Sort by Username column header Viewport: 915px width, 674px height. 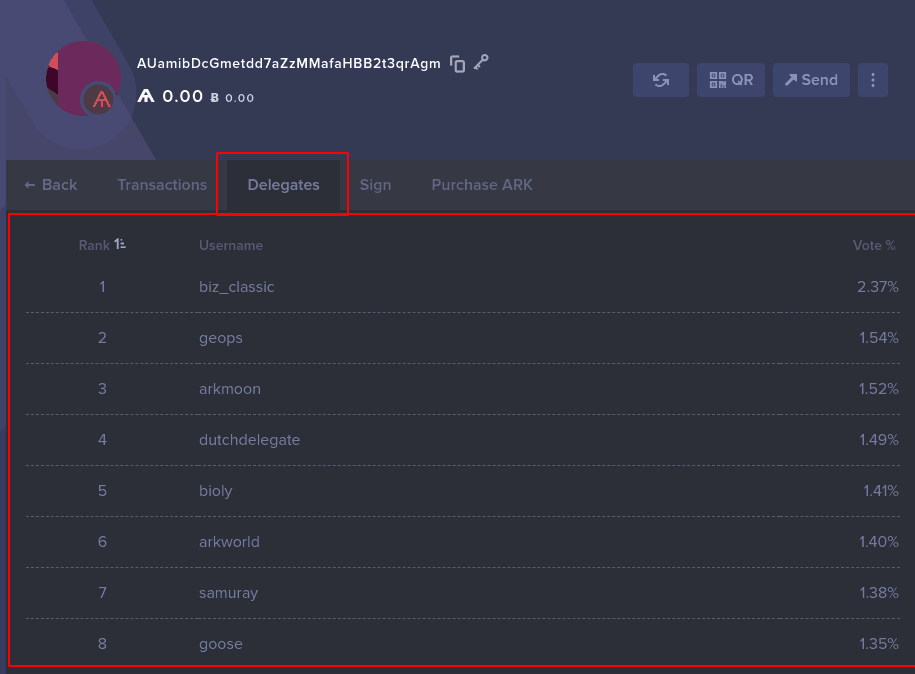pyautogui.click(x=231, y=245)
